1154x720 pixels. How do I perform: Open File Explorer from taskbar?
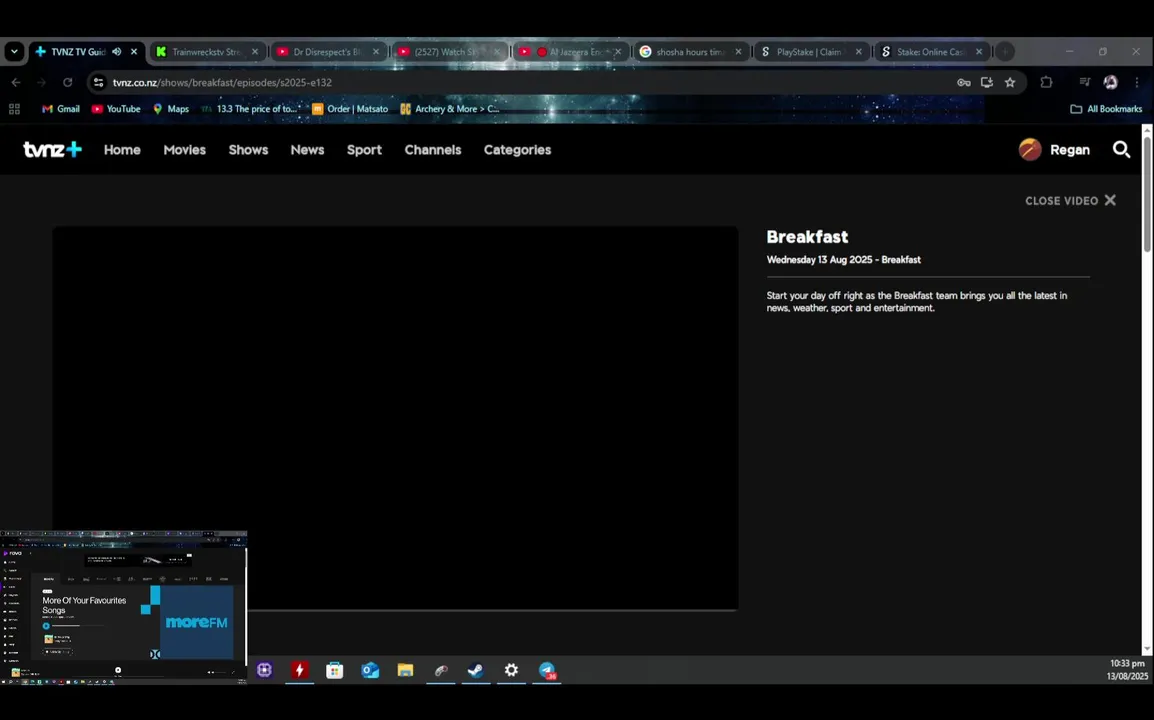point(406,670)
